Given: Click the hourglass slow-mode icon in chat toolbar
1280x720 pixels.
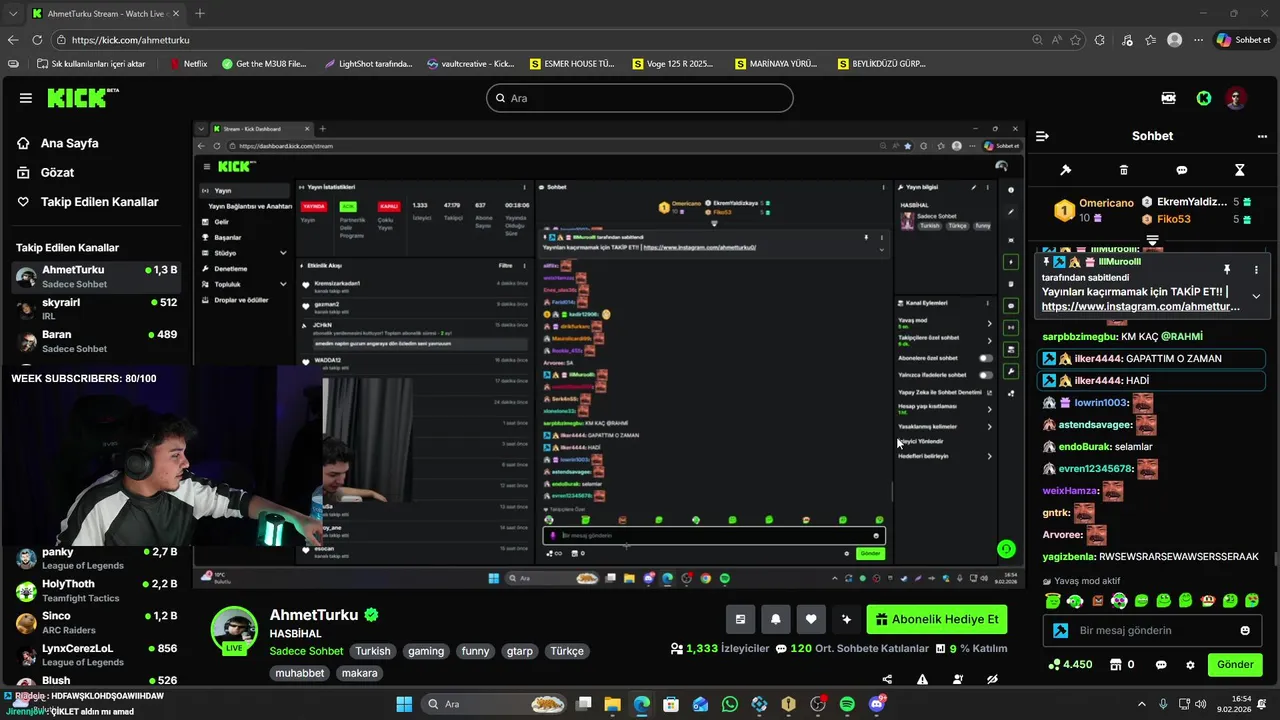Looking at the screenshot, I should pos(1240,170).
